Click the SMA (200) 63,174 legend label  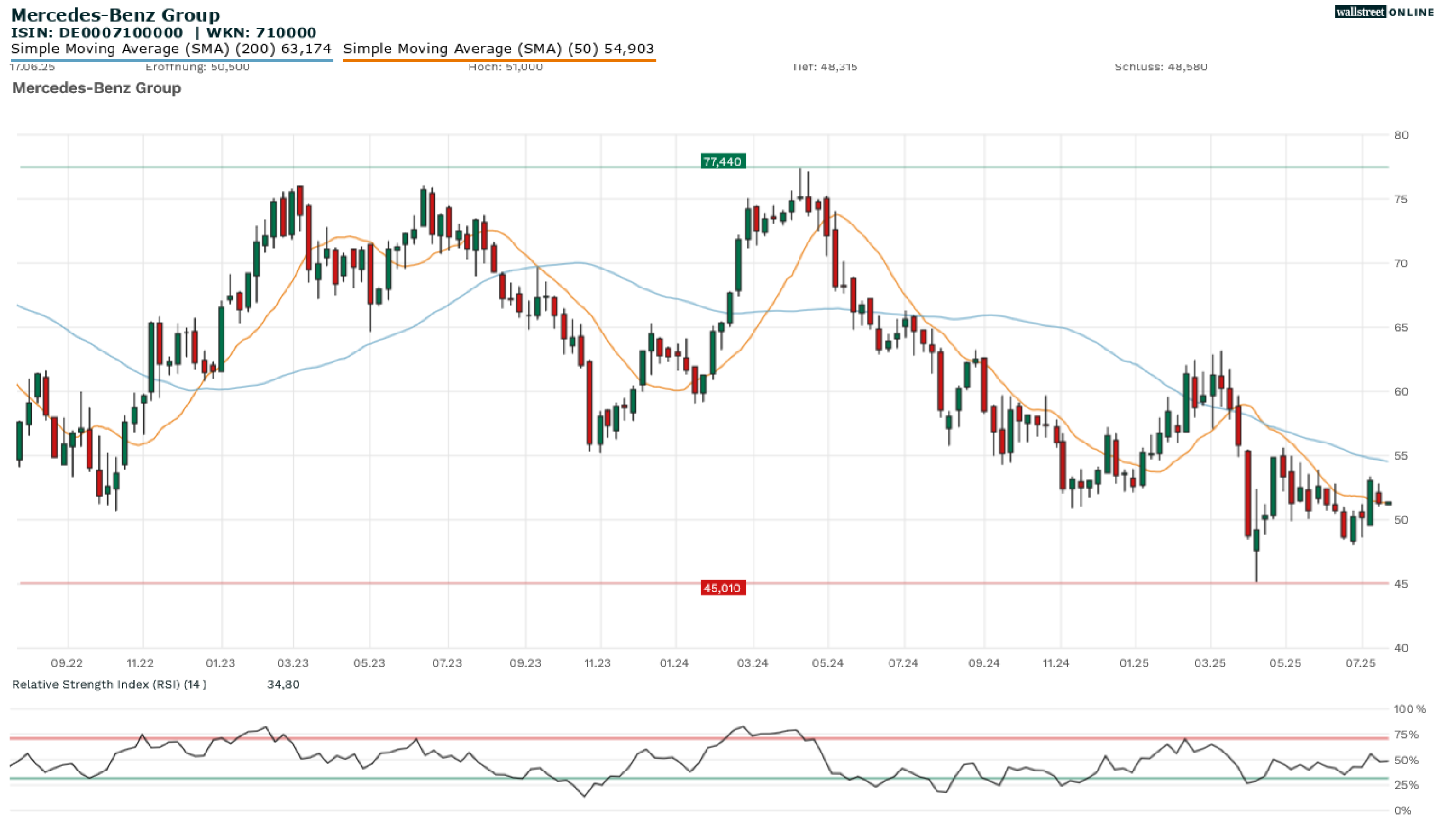click(x=171, y=49)
